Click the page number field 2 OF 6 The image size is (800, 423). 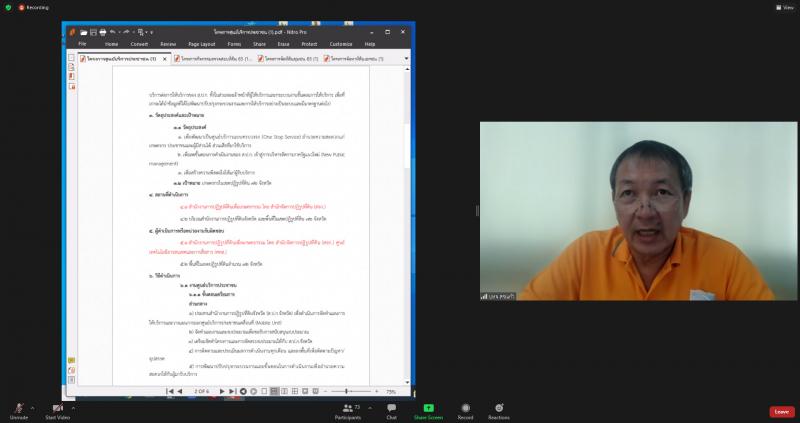(202, 391)
